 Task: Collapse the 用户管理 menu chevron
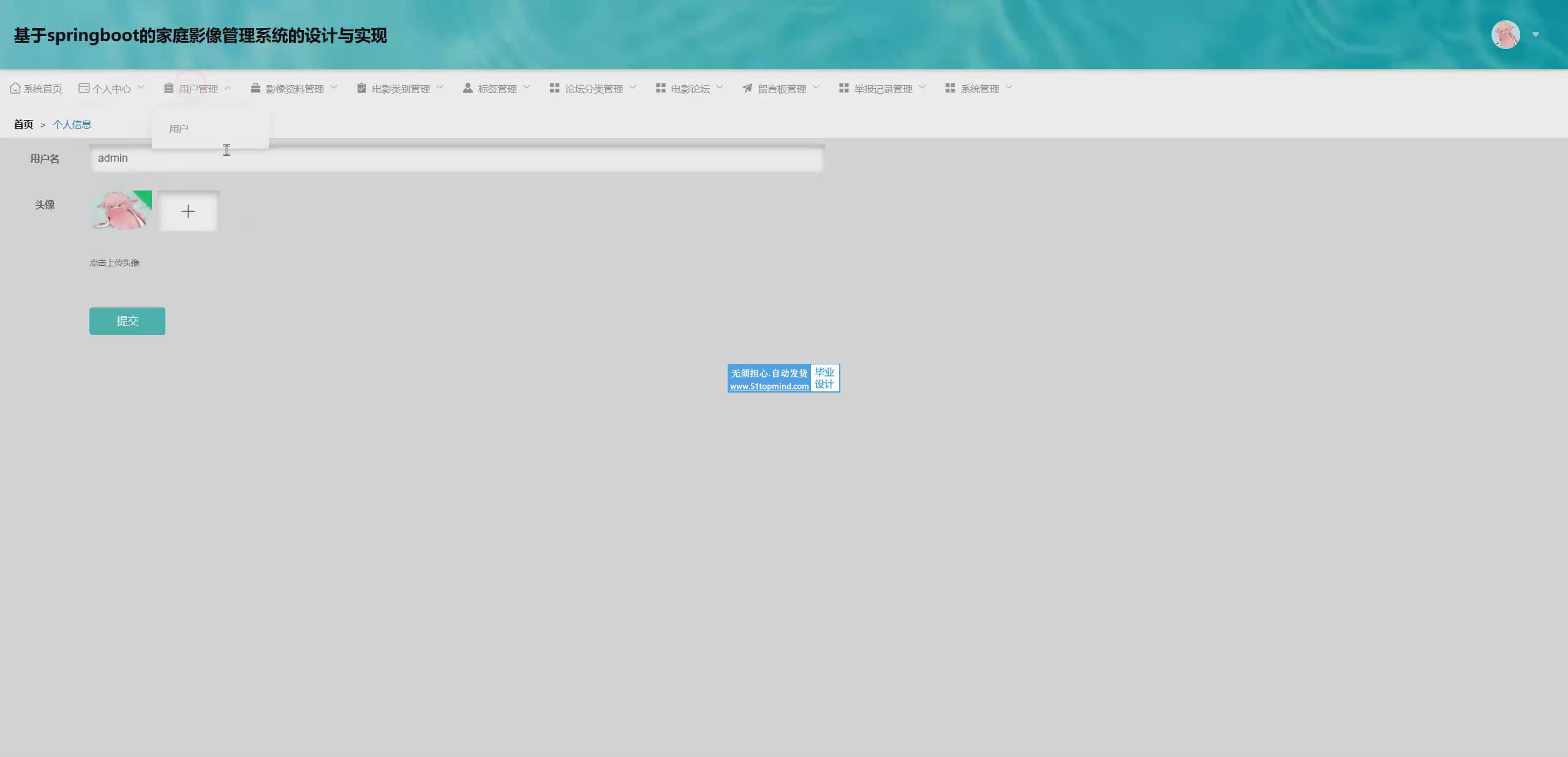(x=227, y=88)
